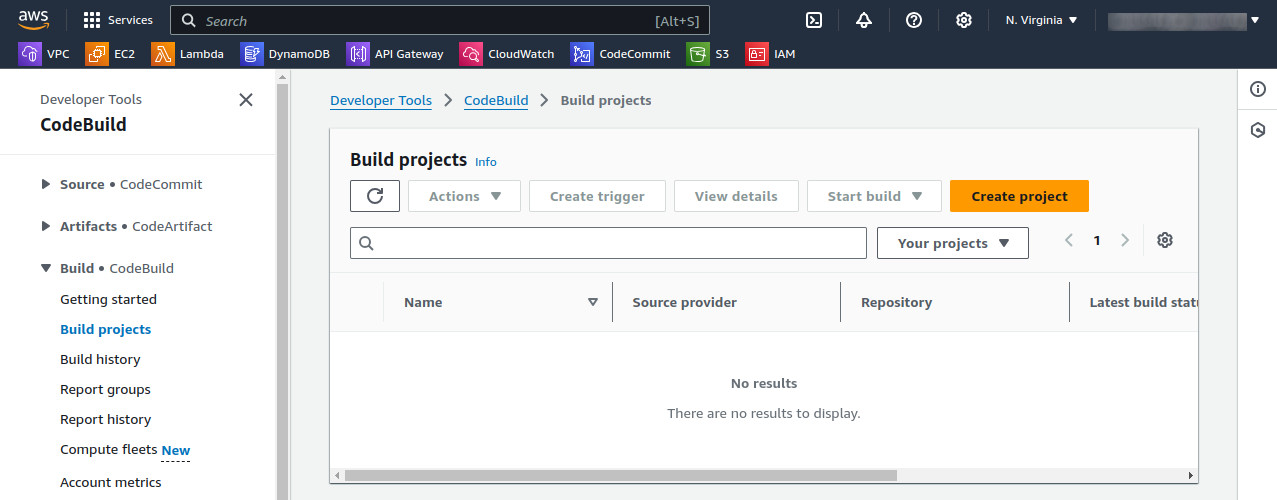Viewport: 1277px width, 500px height.
Task: Open the AWS home logo
Action: coord(34,19)
